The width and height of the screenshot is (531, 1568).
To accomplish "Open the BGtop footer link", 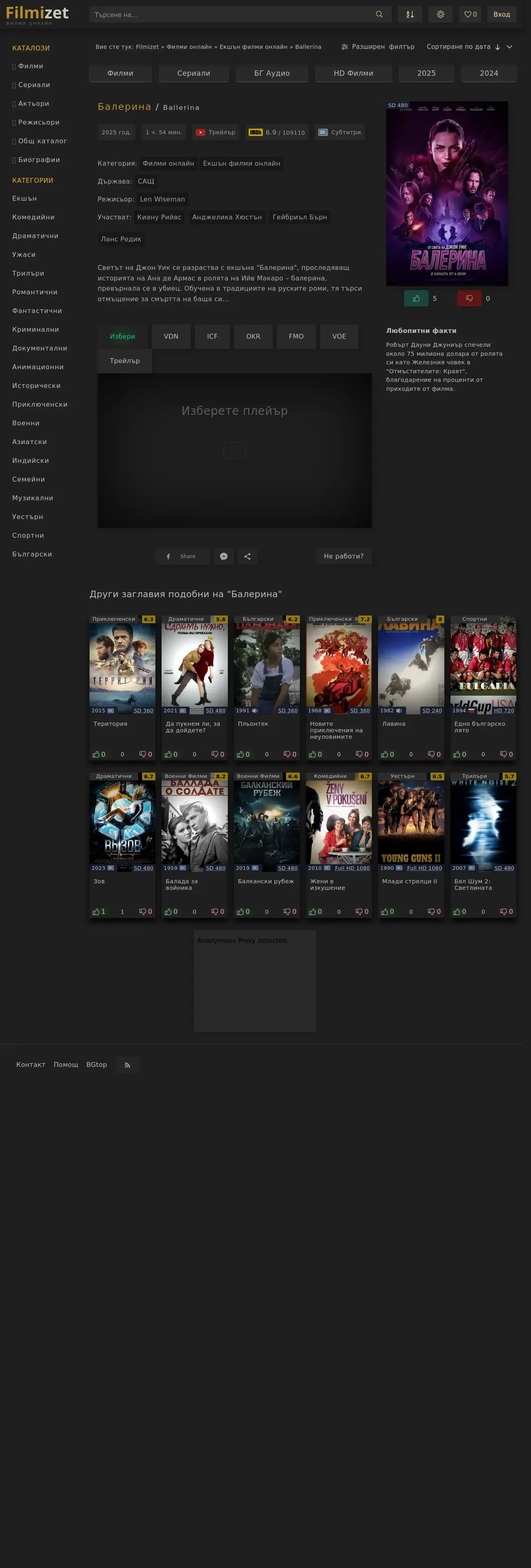I will coord(97,1065).
